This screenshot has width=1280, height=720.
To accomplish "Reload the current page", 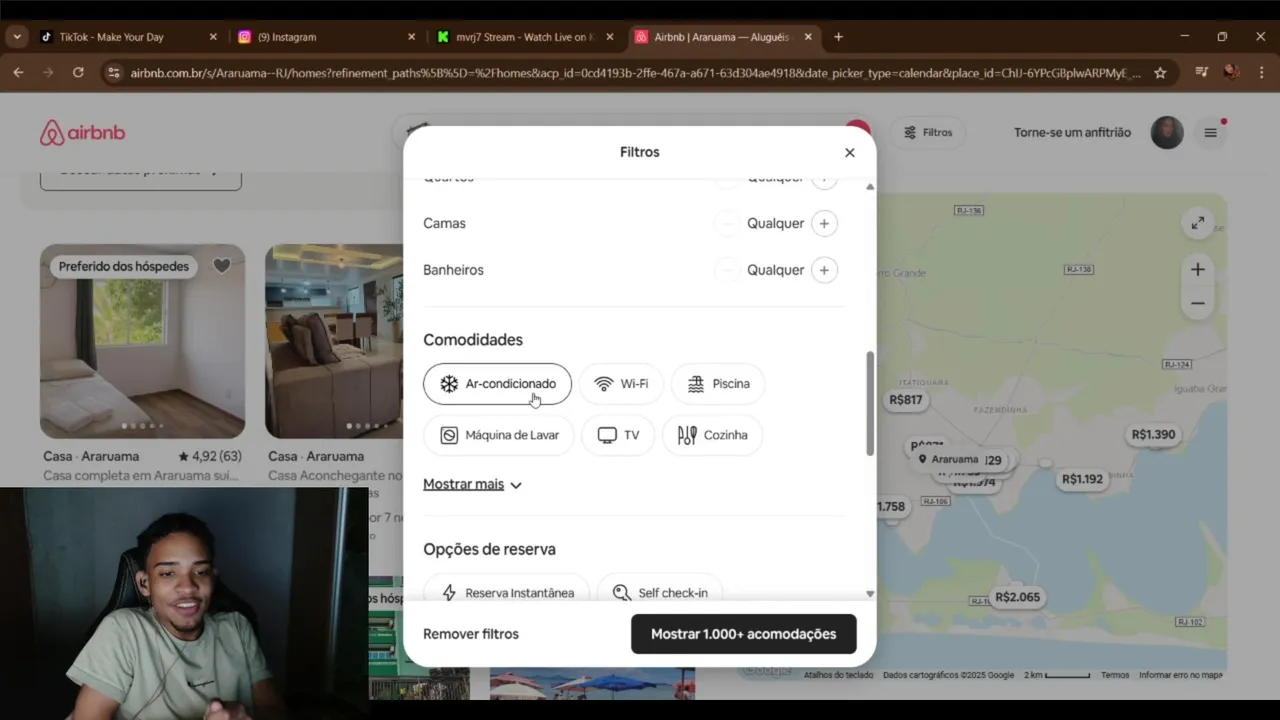I will click(x=78, y=73).
